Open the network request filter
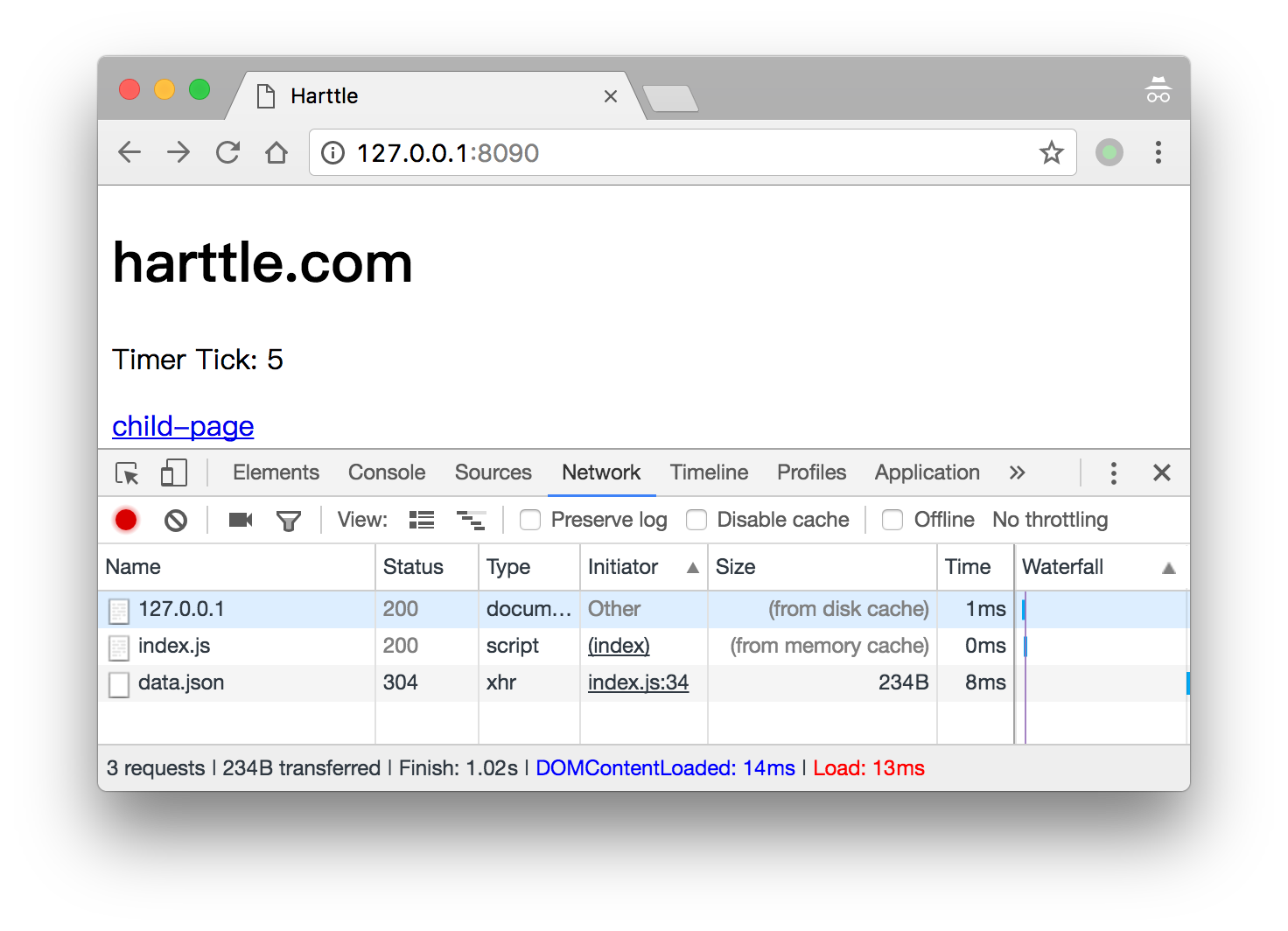 click(289, 519)
